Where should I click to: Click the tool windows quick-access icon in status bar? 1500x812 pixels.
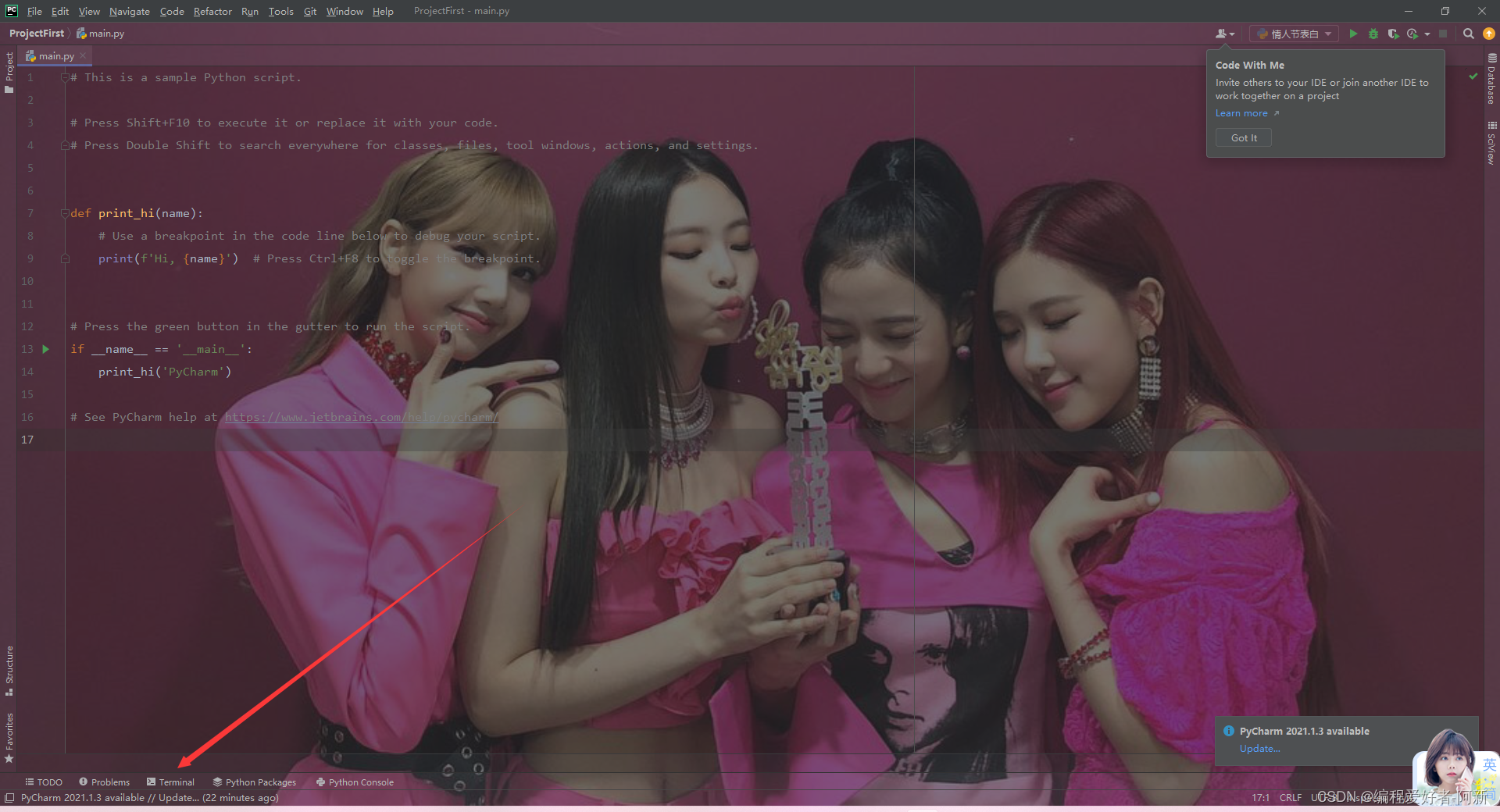9,798
